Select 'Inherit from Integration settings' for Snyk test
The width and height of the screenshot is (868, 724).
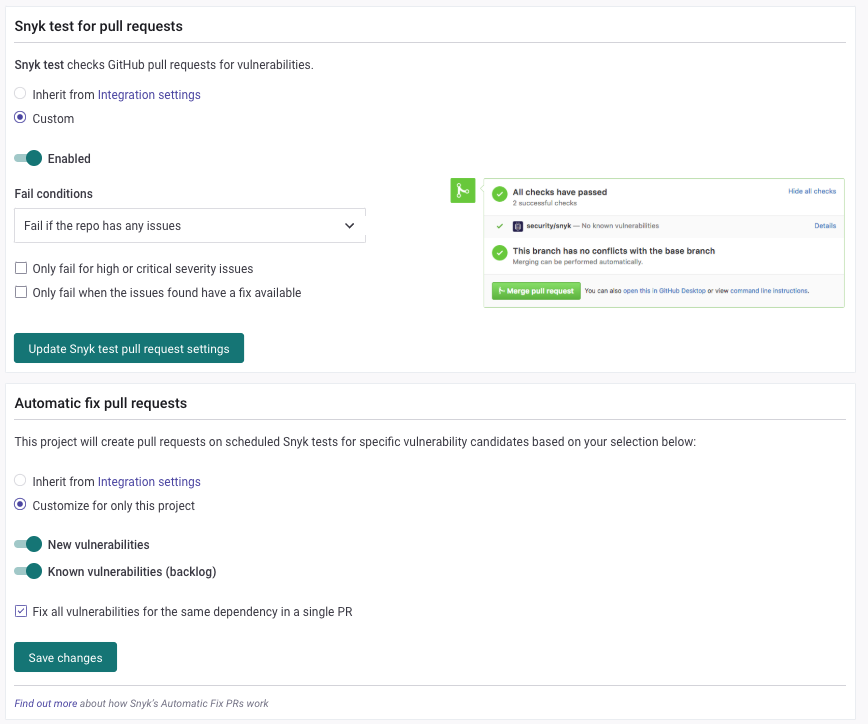[21, 94]
